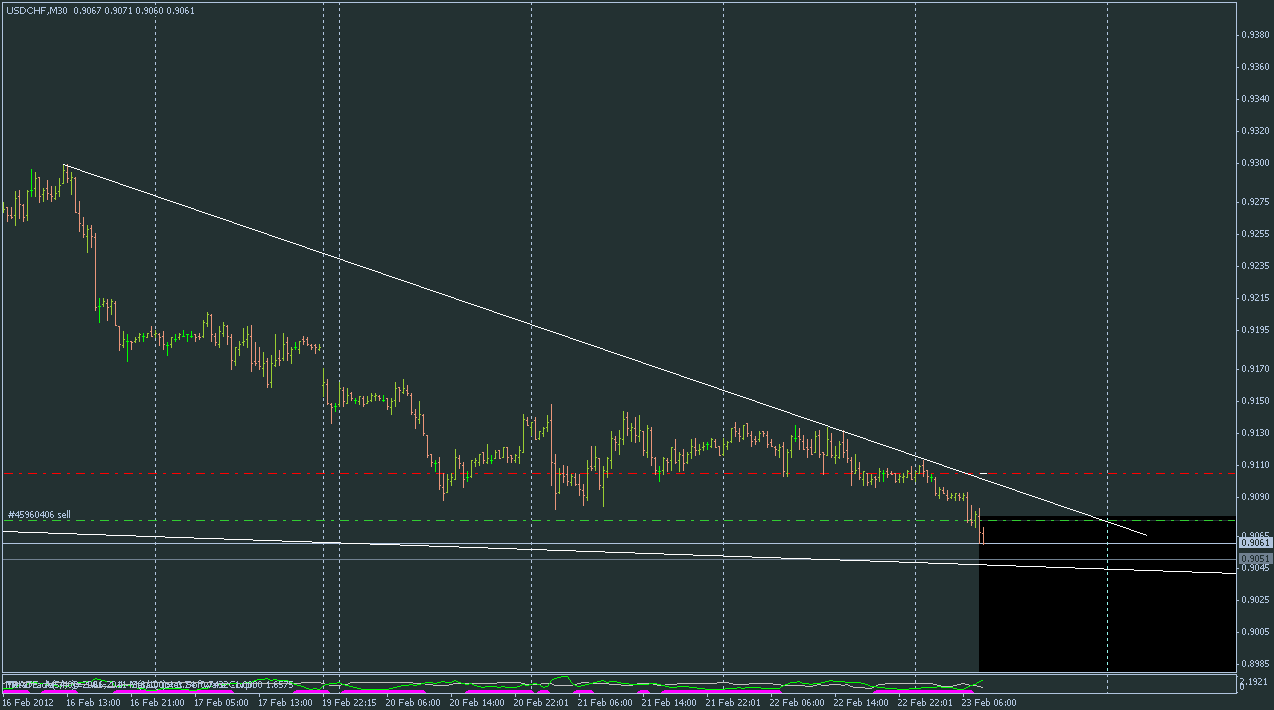Click the 0.9320 price scale label

(x=1257, y=131)
